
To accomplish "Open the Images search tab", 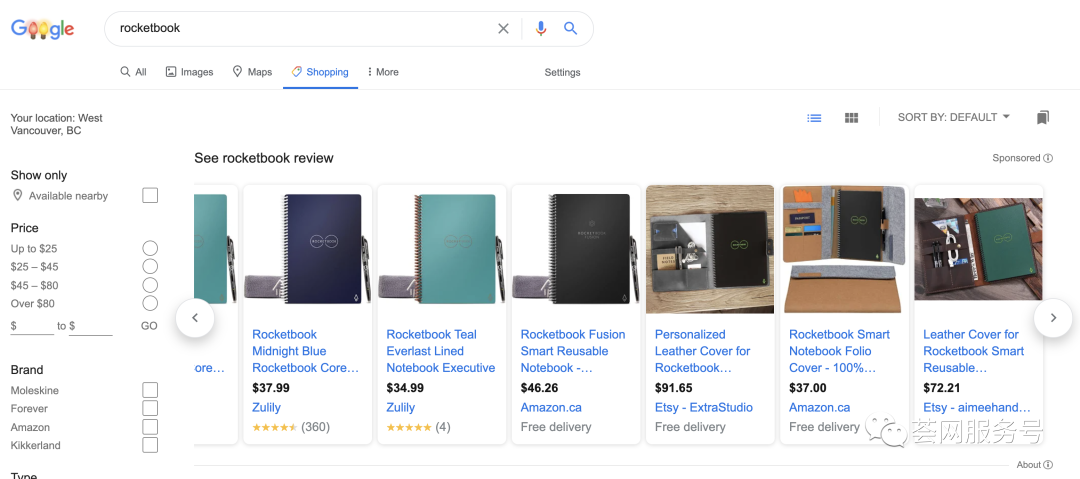I will [x=189, y=72].
